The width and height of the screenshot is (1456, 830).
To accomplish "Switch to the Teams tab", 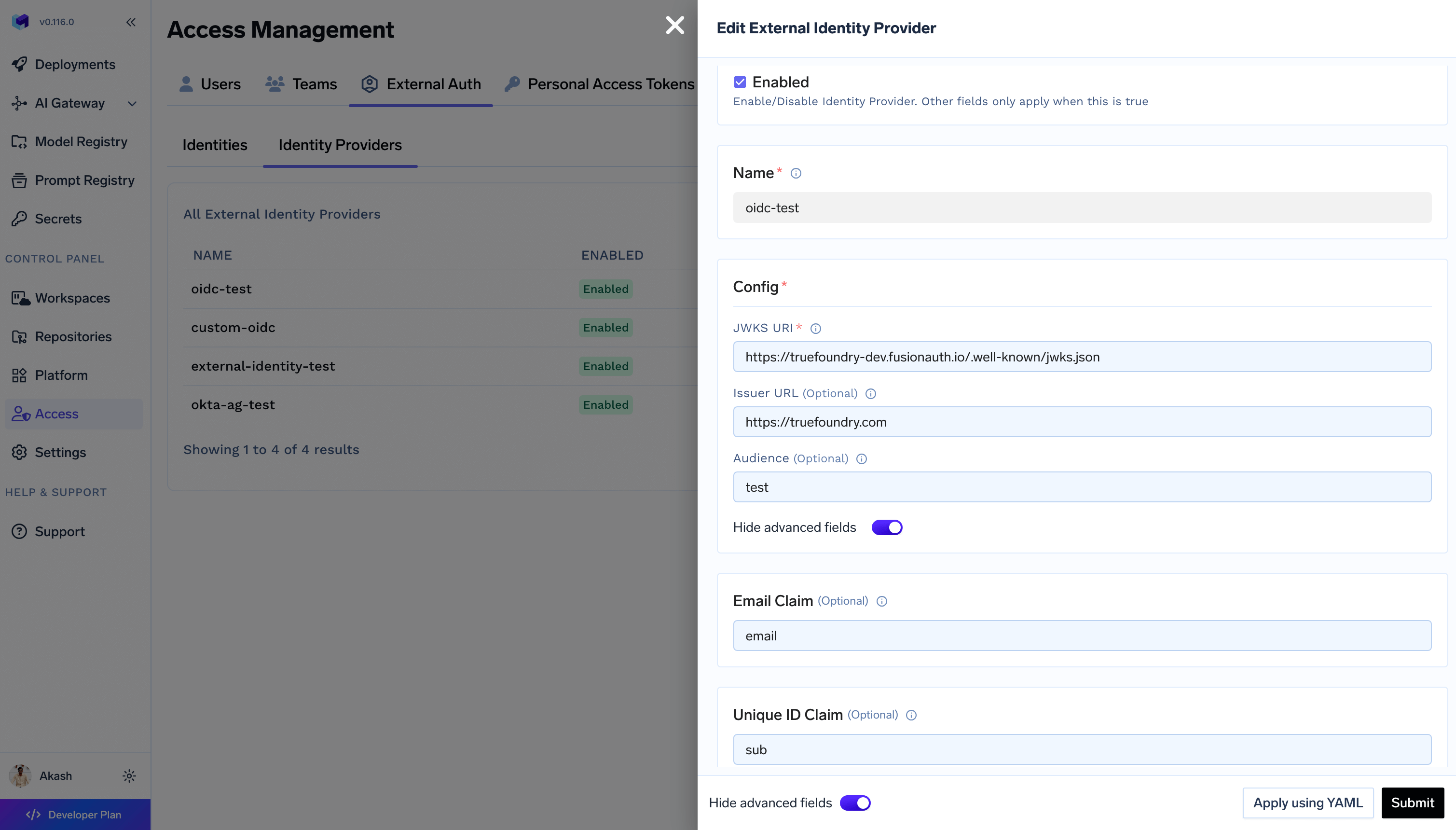I will click(301, 84).
